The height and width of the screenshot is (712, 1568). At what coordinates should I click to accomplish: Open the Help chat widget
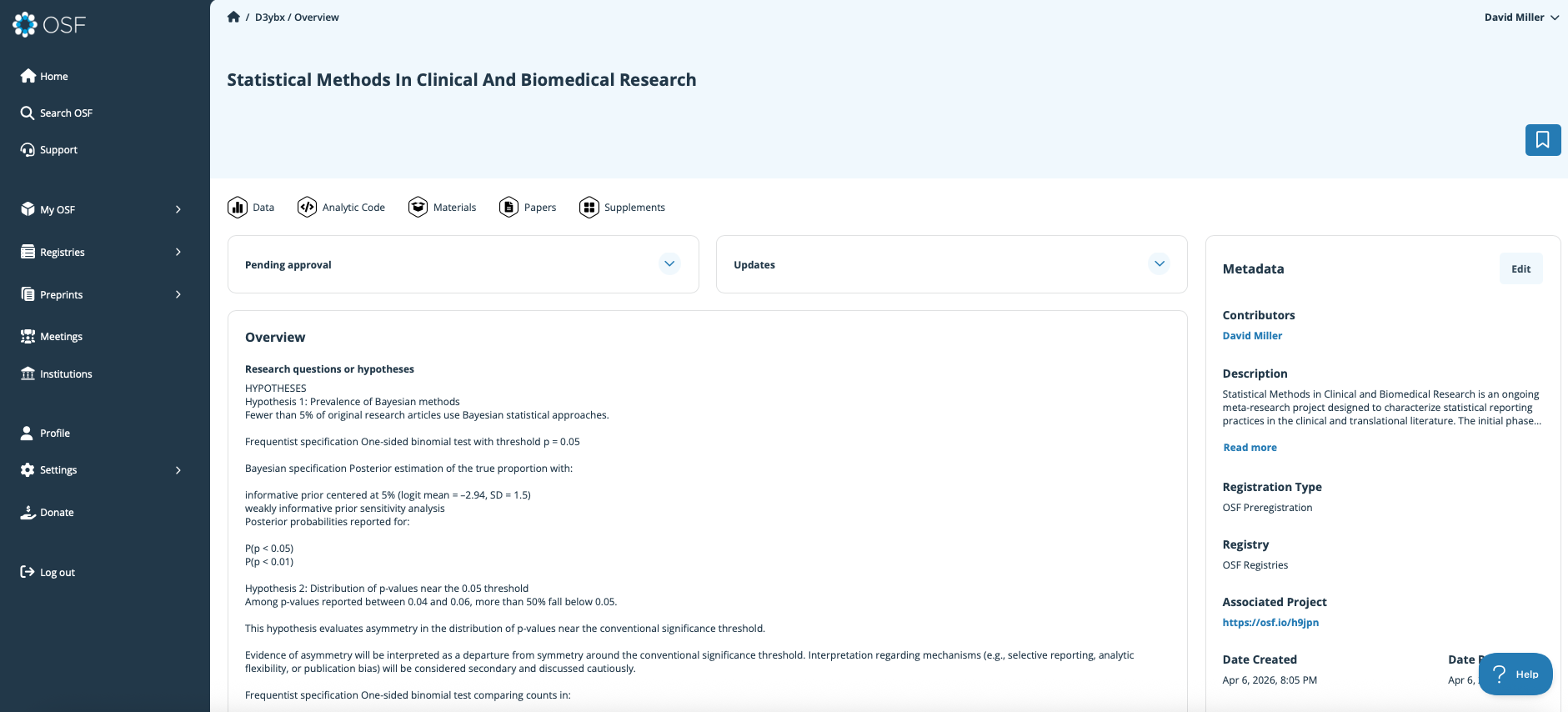(x=1515, y=674)
